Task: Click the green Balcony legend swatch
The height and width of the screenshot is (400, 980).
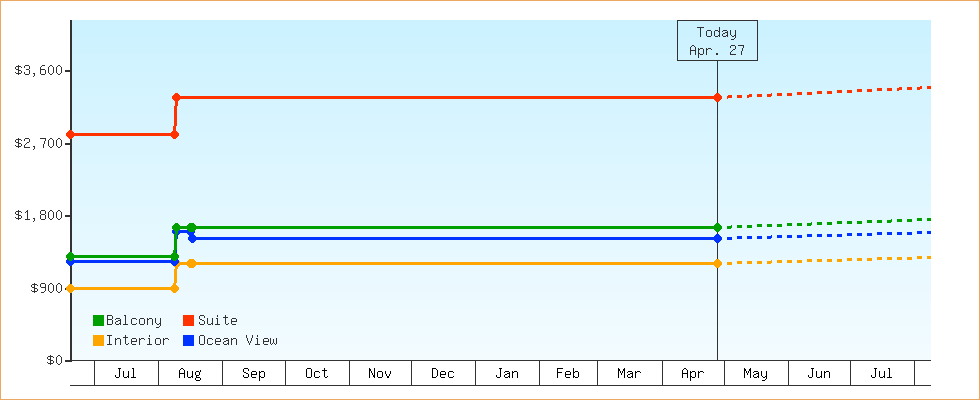Action: coord(98,321)
